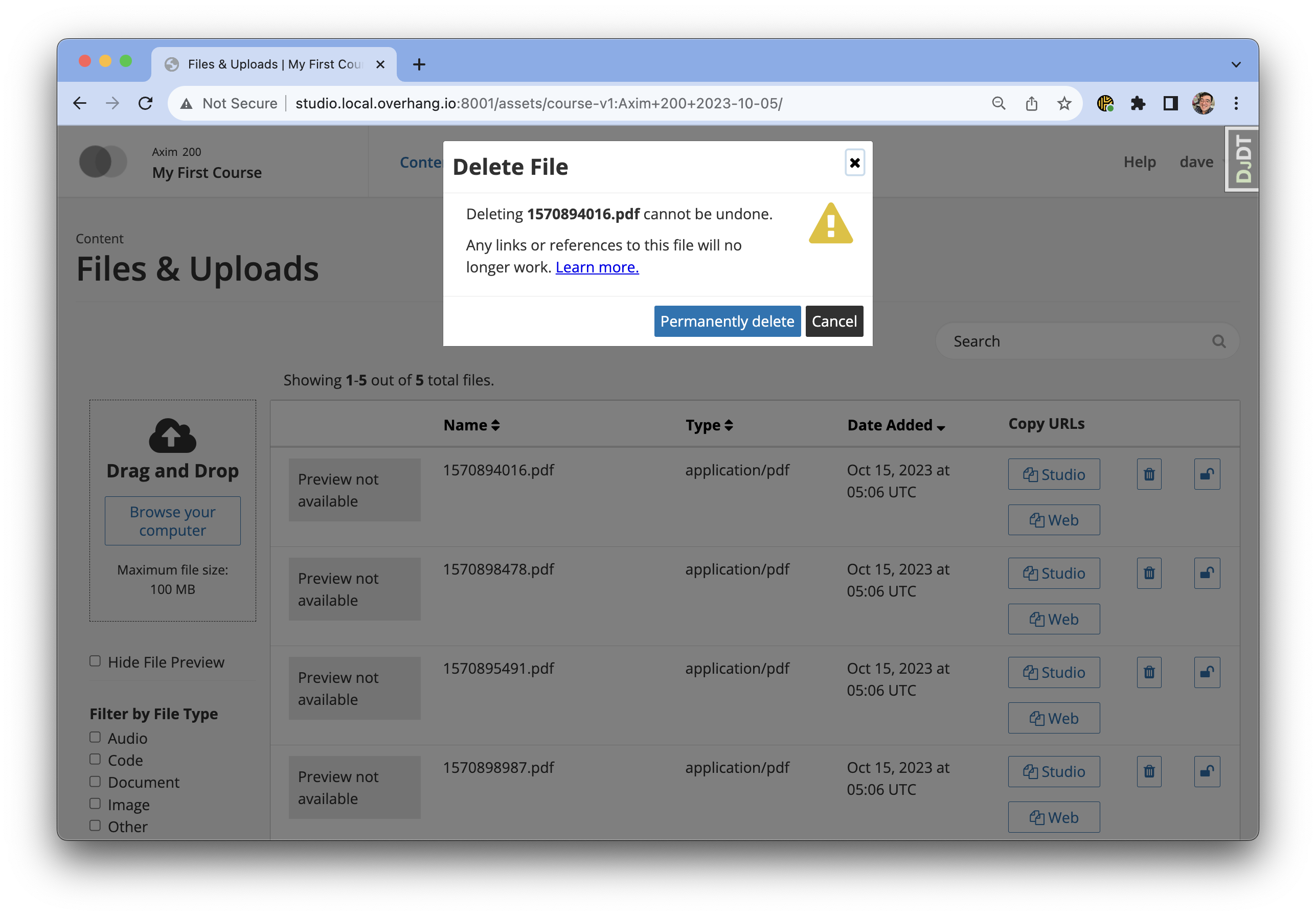1316x916 pixels.
Task: Open the Learn more link
Action: coord(597,266)
